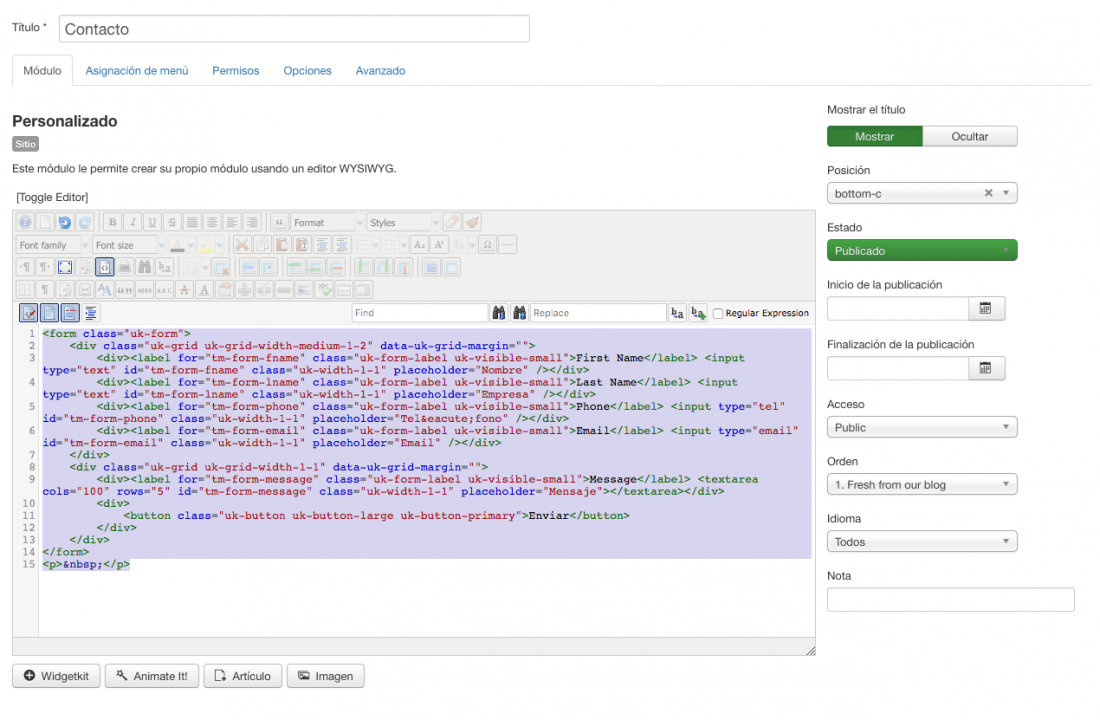Switch to the Avanzado tab
This screenshot has width=1100, height=720.
tap(380, 71)
